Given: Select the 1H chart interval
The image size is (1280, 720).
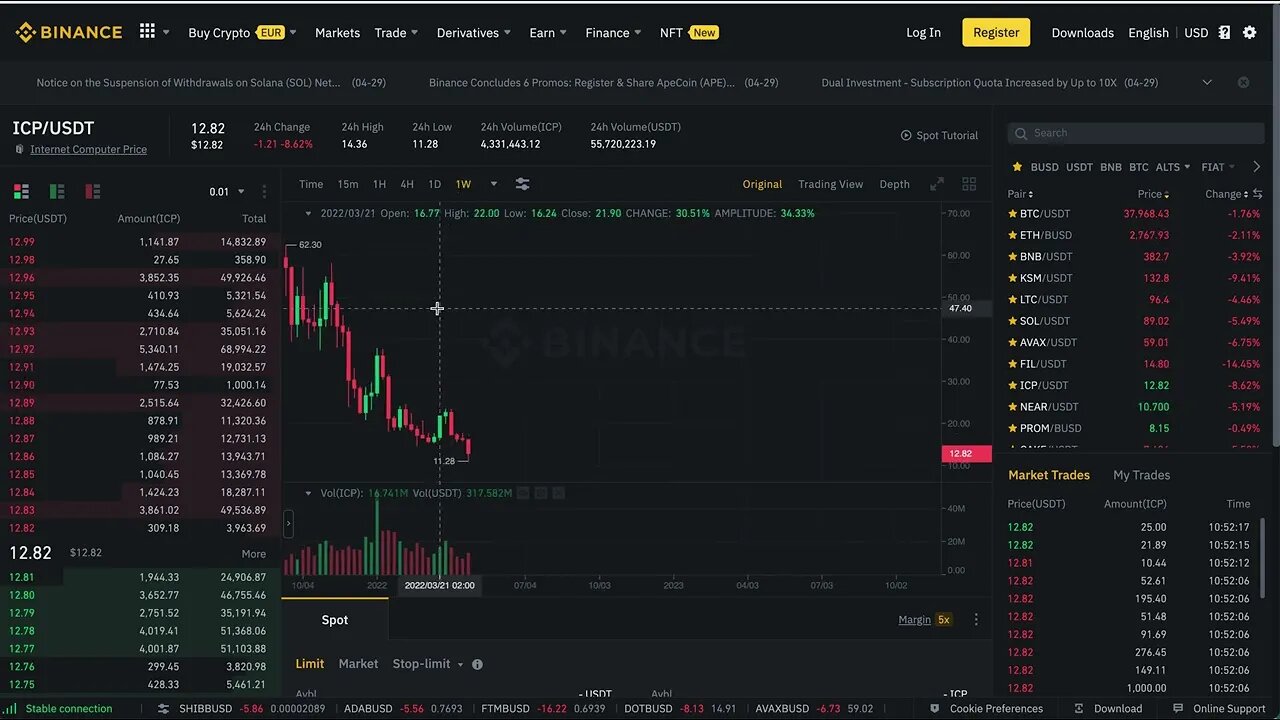Looking at the screenshot, I should (379, 184).
